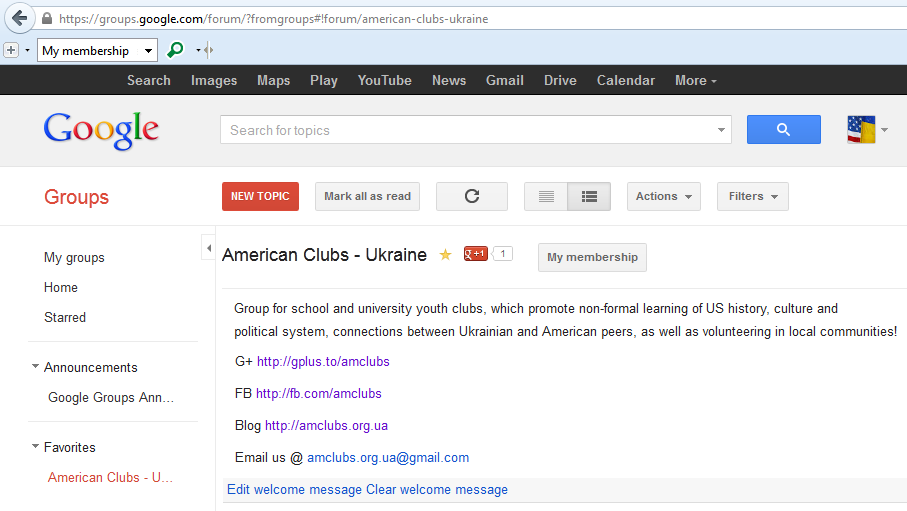Open YouTube in the Google bar
This screenshot has width=907, height=511.
pyautogui.click(x=385, y=80)
